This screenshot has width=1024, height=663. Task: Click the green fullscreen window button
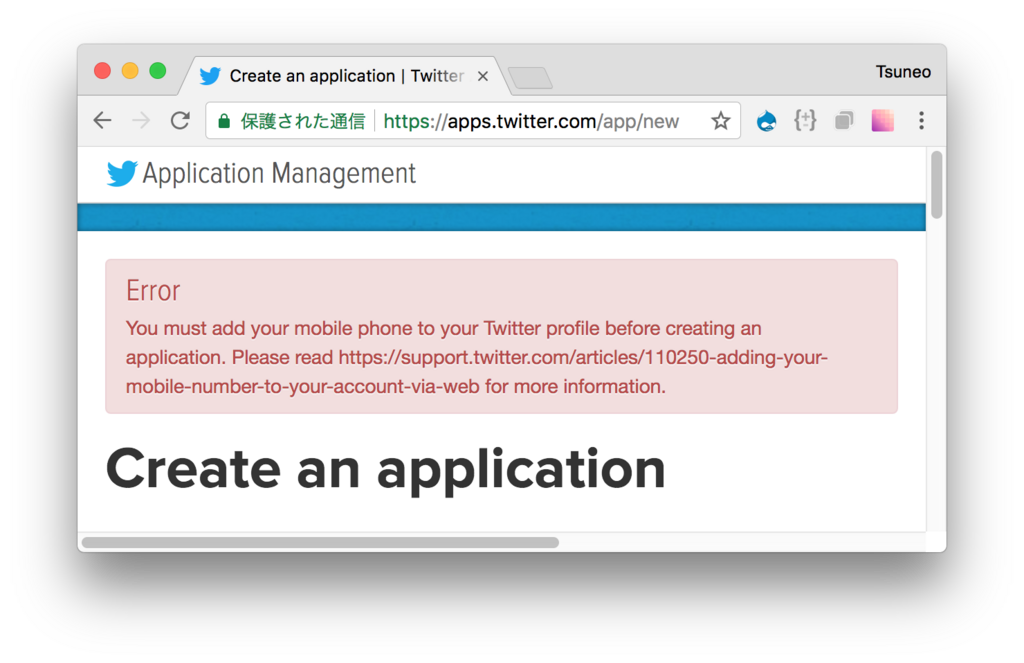coord(157,71)
